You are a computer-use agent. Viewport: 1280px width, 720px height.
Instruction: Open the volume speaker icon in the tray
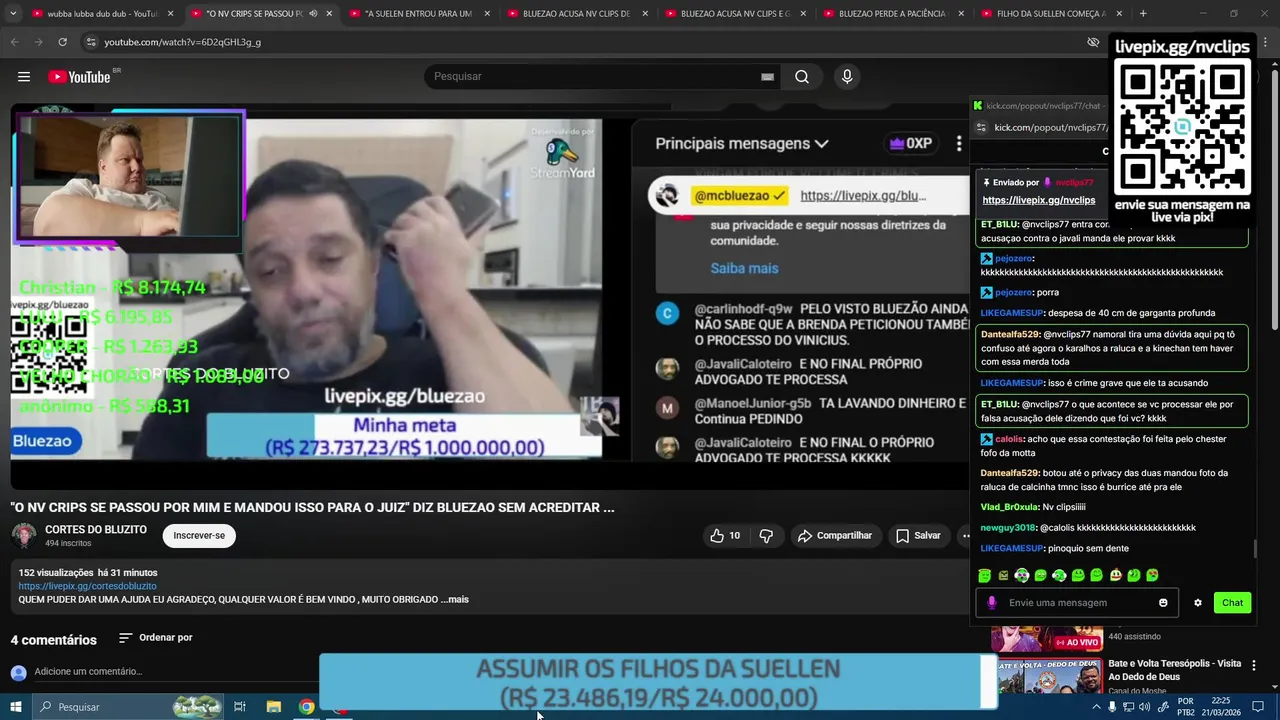click(1145, 707)
